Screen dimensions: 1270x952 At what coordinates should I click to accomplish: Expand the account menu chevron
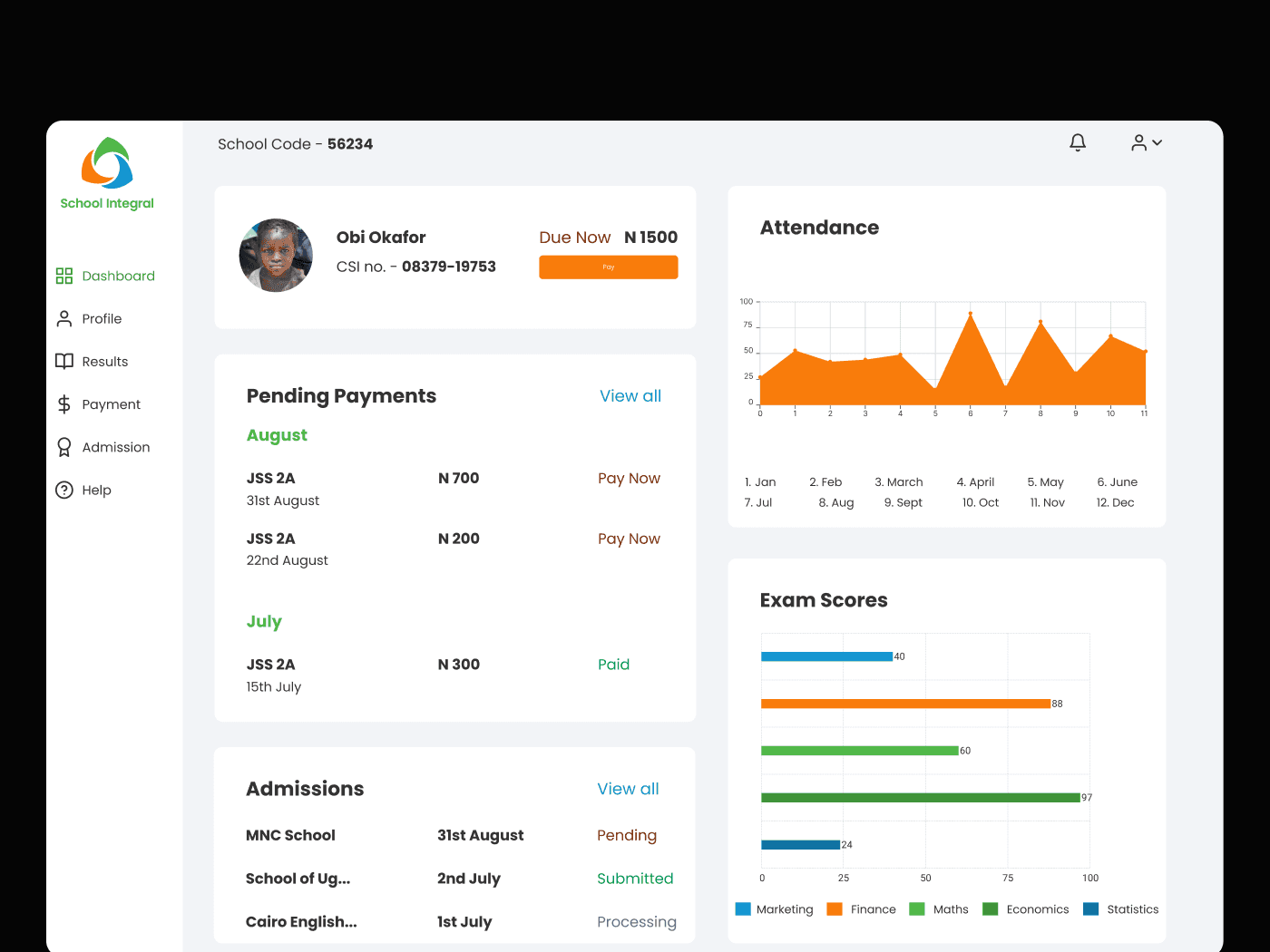point(1158,142)
